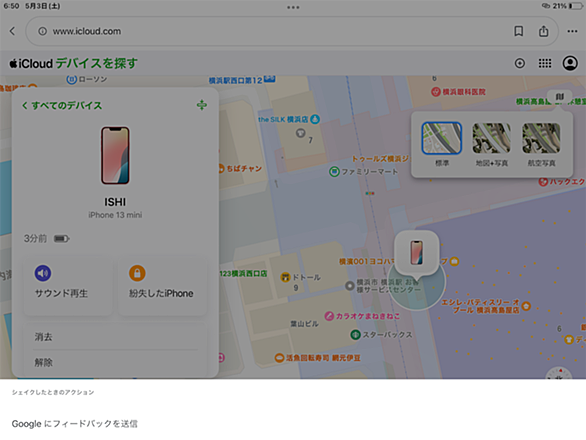Click the compass control on the map
This screenshot has width=586, height=440.
559,373
